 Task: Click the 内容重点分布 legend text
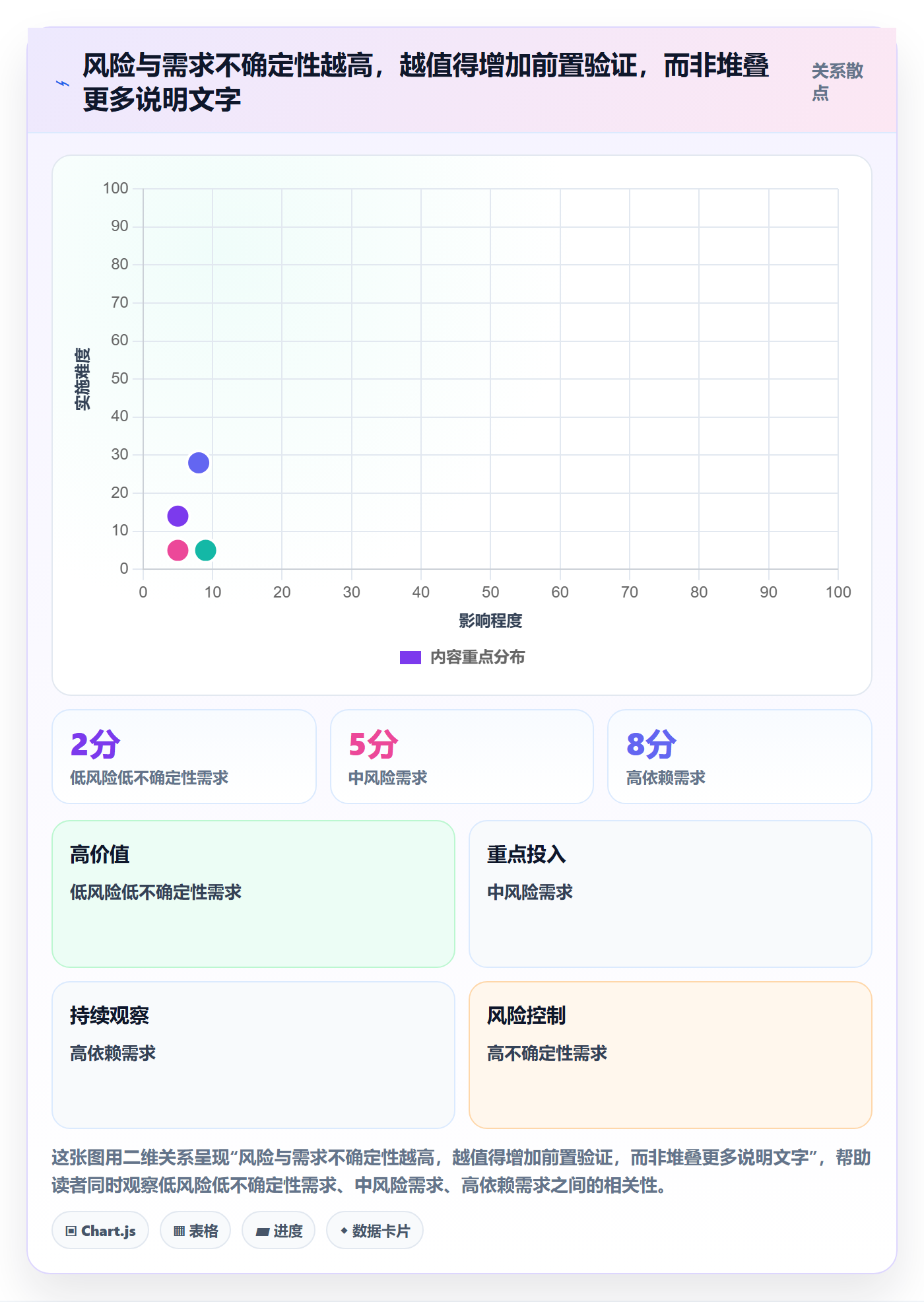pyautogui.click(x=478, y=658)
